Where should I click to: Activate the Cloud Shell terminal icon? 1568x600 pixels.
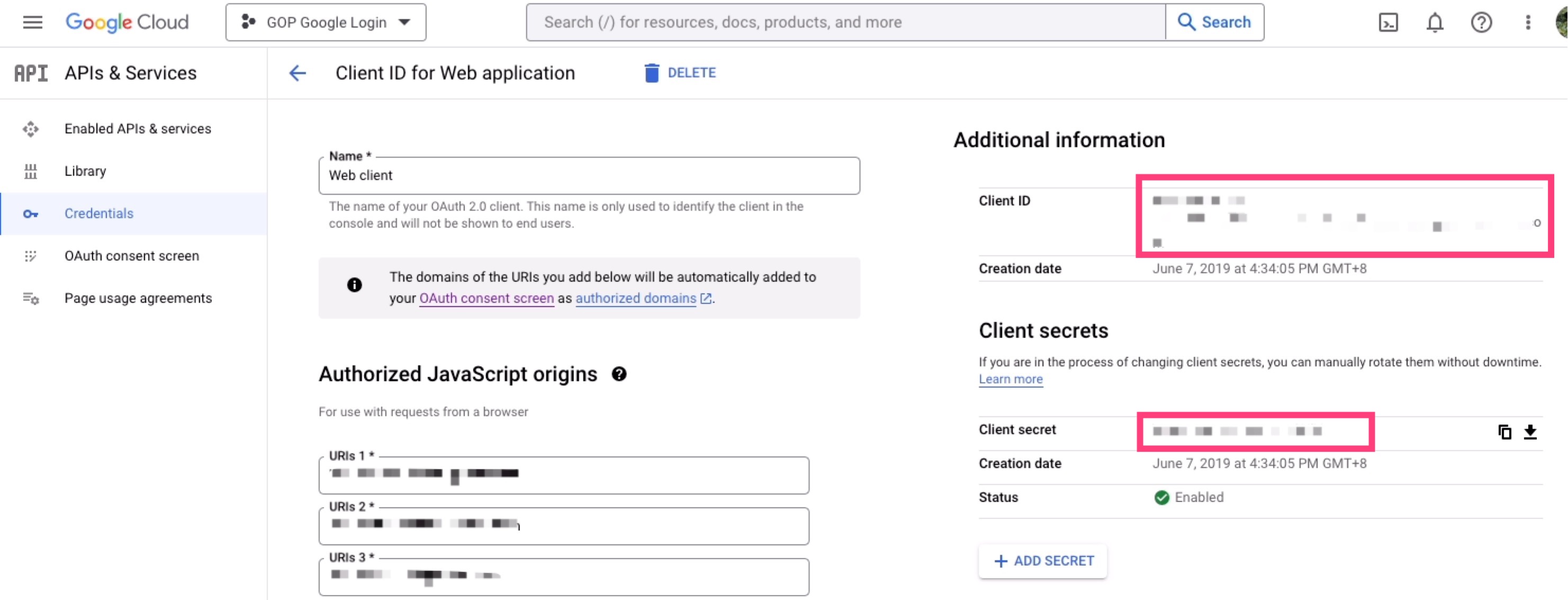[x=1389, y=23]
